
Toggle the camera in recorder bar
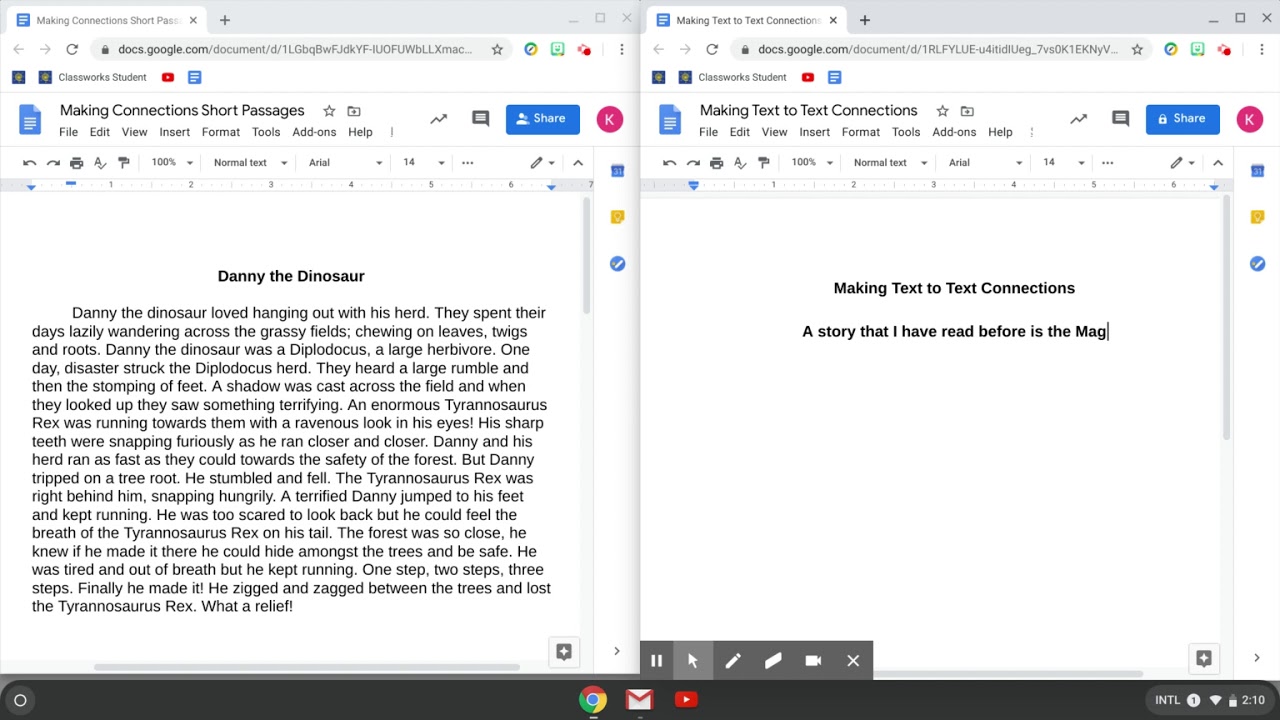(813, 661)
